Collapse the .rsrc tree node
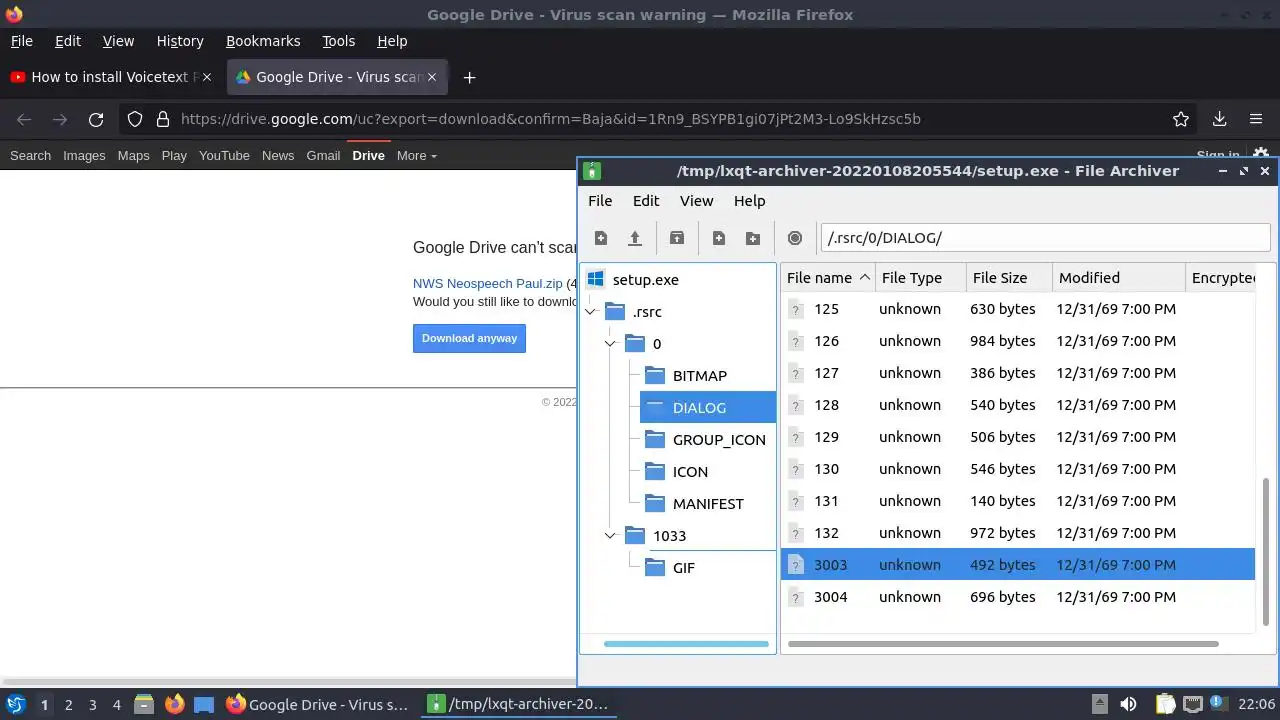 [x=590, y=312]
